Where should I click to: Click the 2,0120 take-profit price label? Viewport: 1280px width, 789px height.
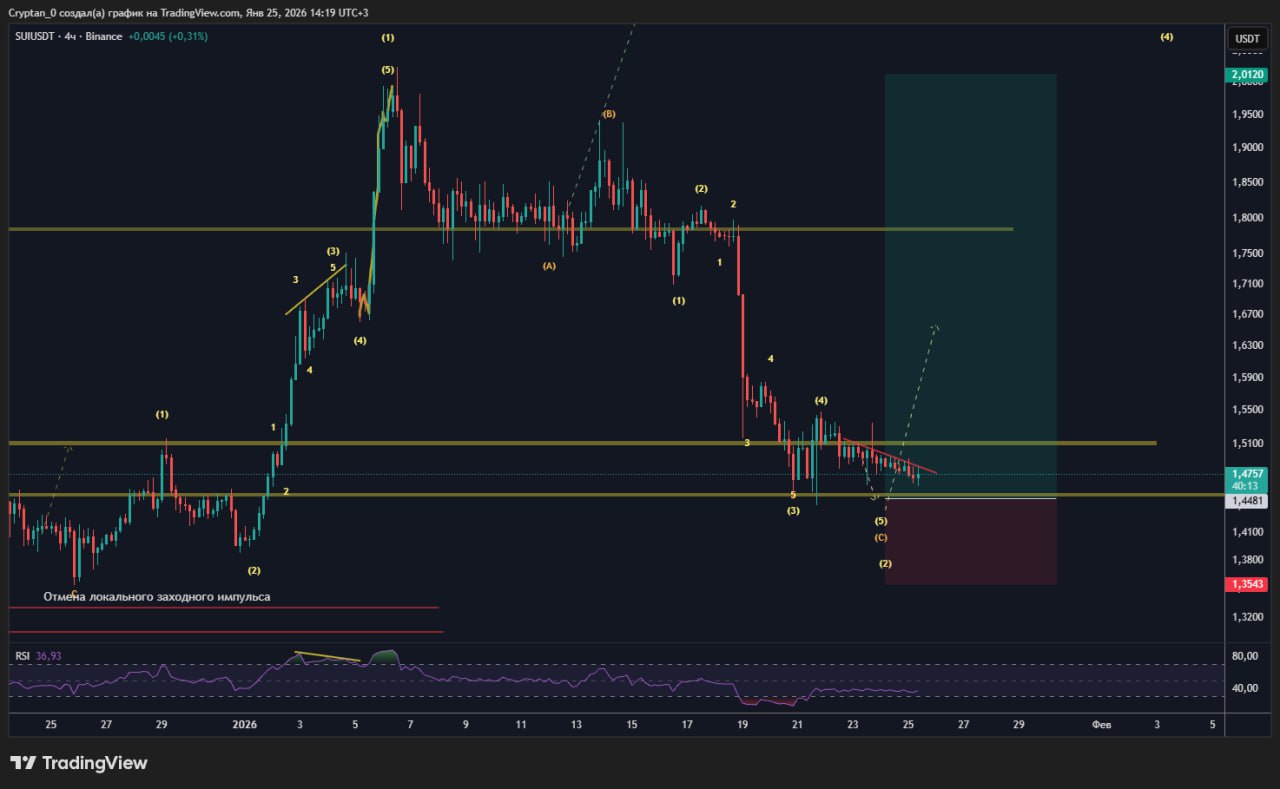[1247, 74]
